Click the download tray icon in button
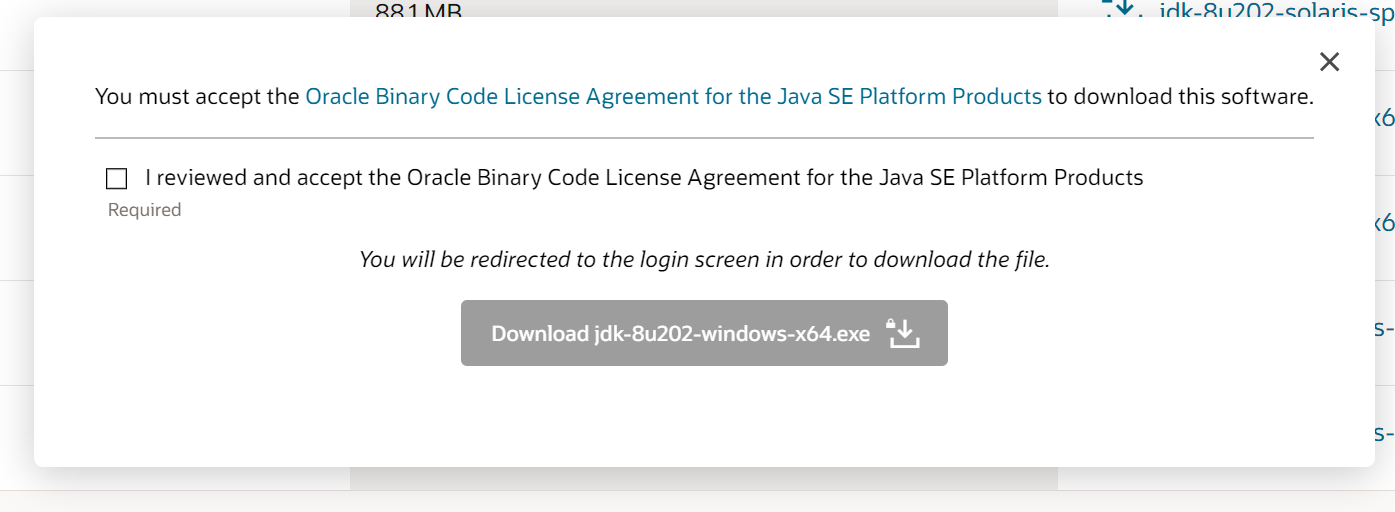Image resolution: width=1395 pixels, height=512 pixels. (x=903, y=333)
